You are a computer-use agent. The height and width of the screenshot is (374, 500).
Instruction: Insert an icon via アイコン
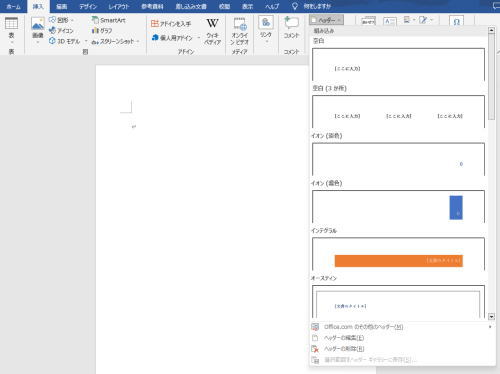coord(61,31)
